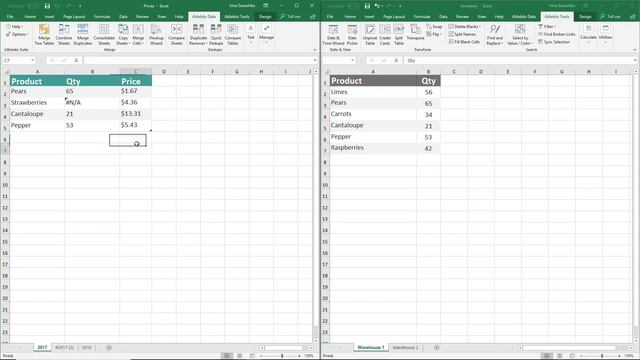
Task: Launch Quick Dedupe tool
Action: (x=216, y=34)
